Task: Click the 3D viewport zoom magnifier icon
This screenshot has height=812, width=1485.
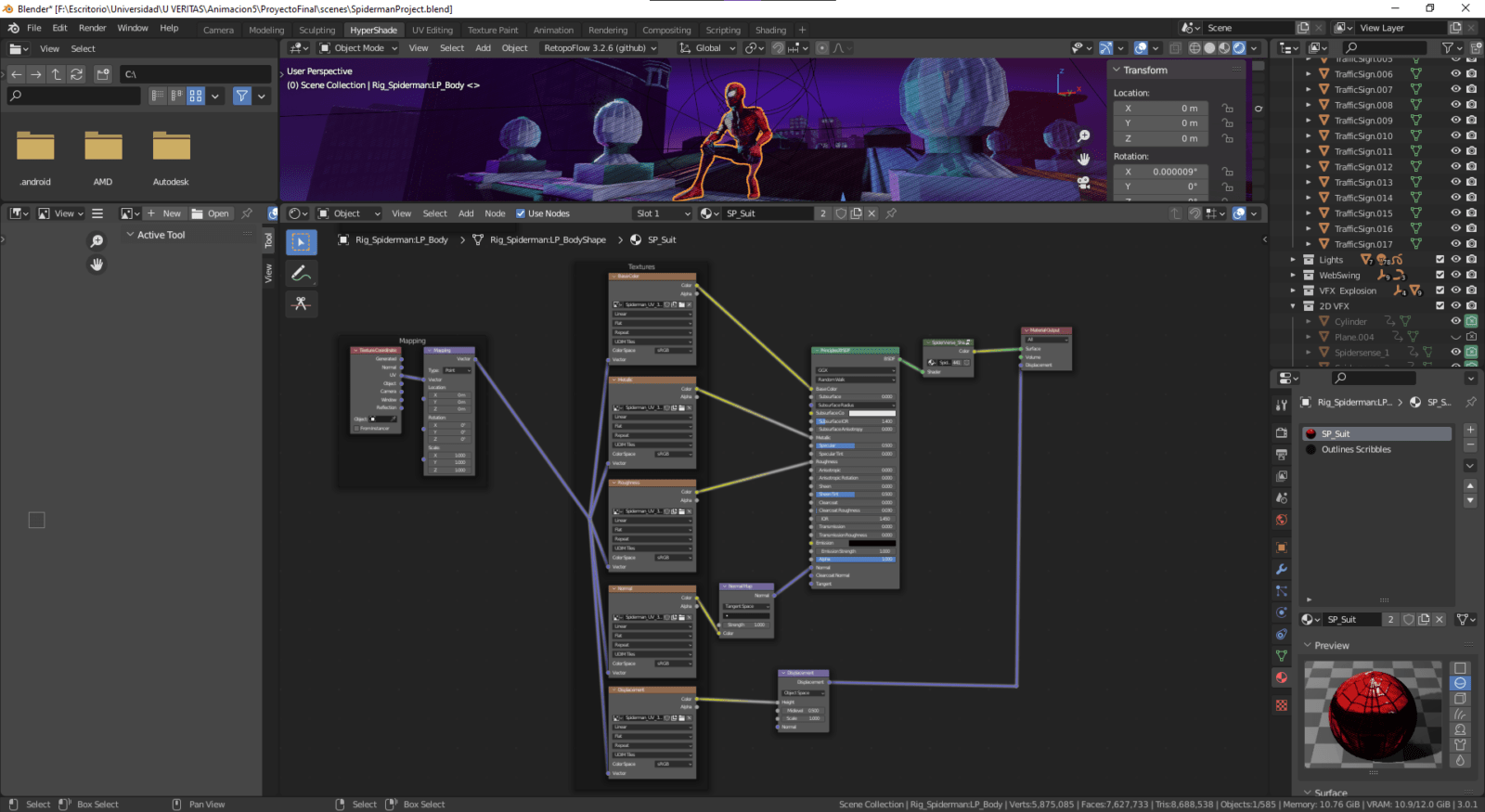Action: coord(1083,136)
